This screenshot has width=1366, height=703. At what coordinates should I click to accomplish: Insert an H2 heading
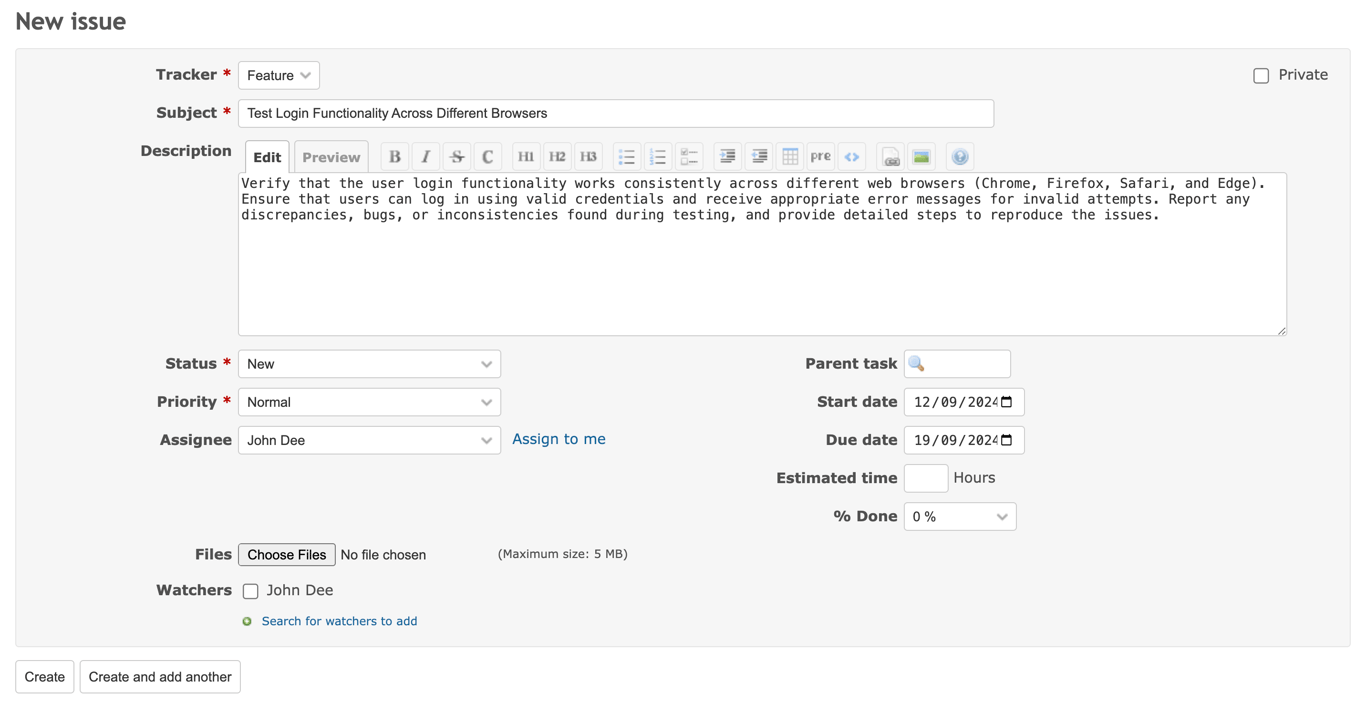[x=557, y=156]
